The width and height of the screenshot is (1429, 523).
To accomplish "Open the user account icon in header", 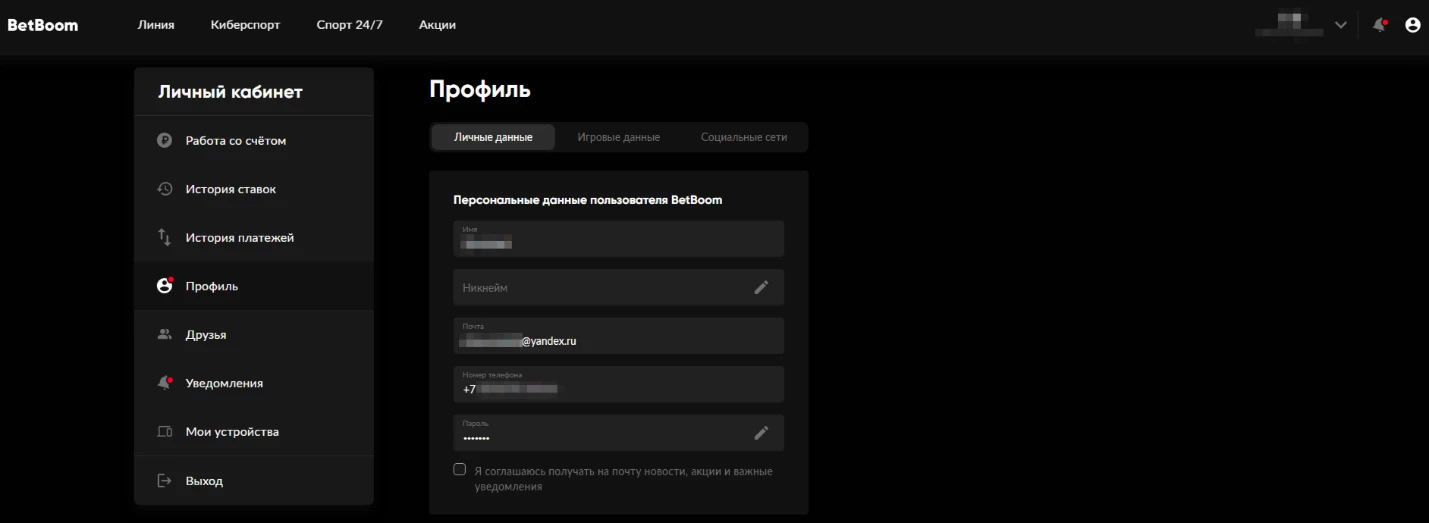I will 1412,25.
